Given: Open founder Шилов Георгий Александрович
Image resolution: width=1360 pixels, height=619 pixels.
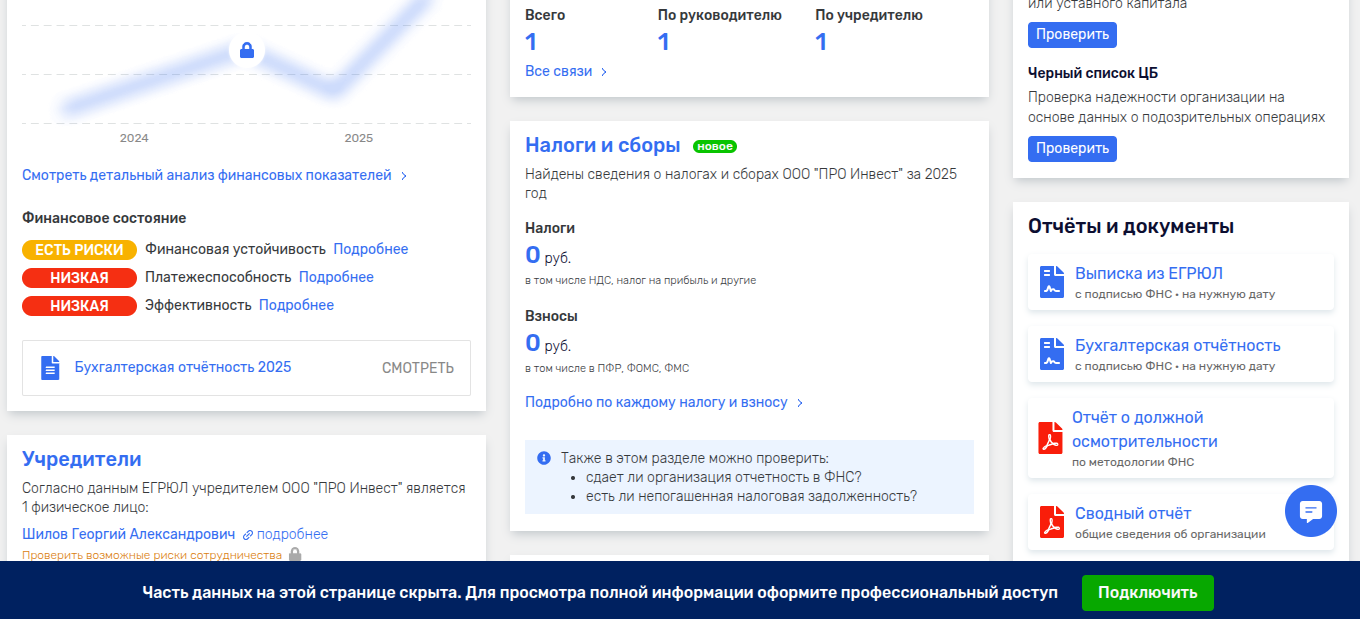Looking at the screenshot, I should coord(129,534).
